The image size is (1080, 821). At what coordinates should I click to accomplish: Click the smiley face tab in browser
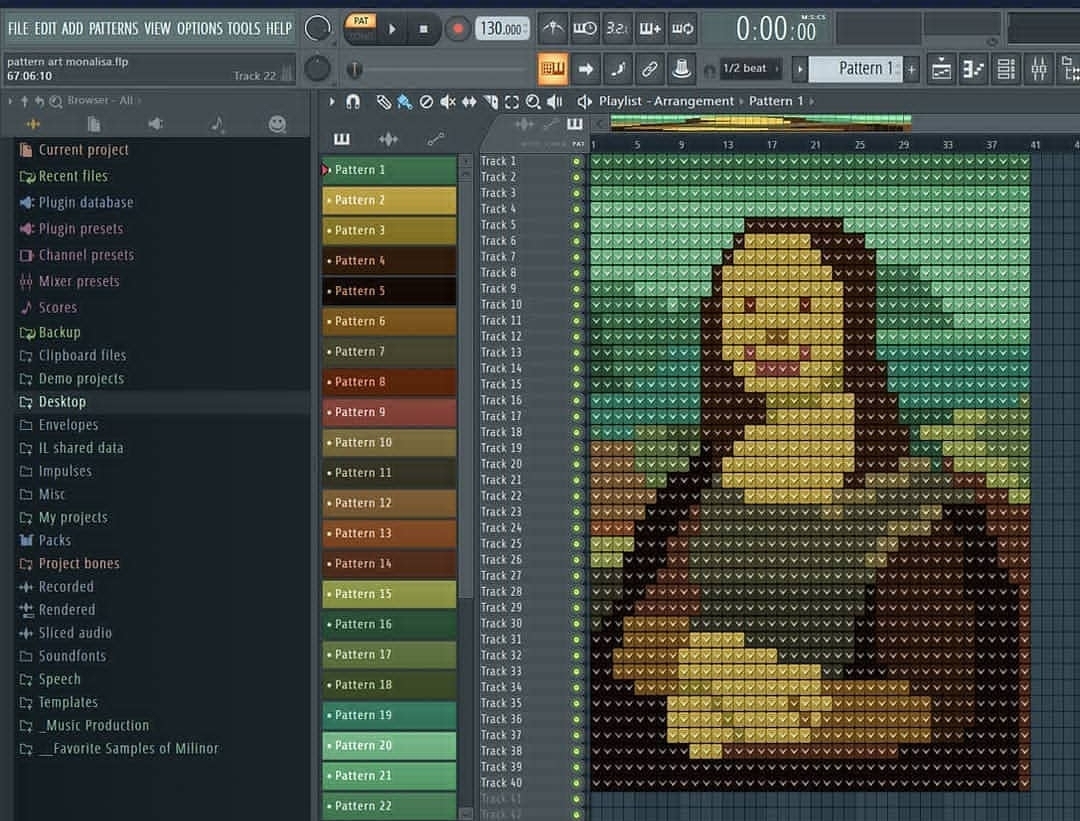277,124
